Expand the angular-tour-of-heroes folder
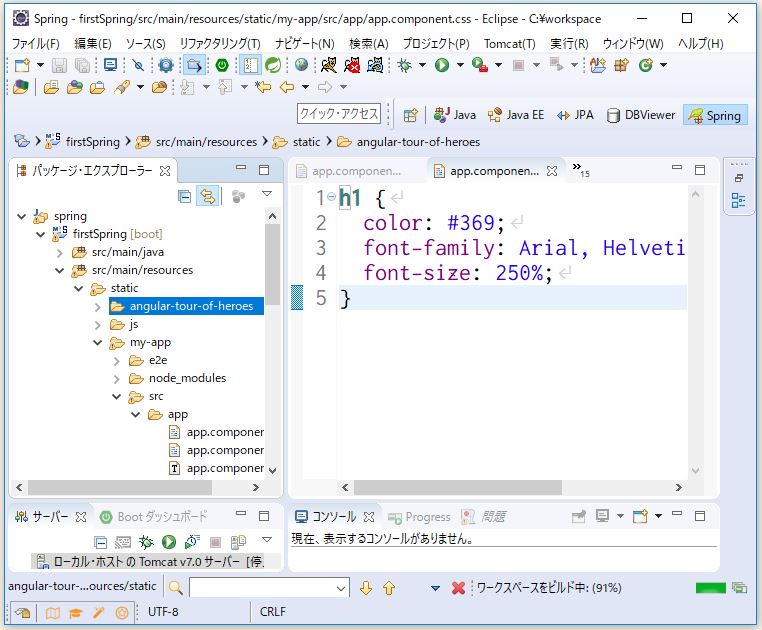 click(x=97, y=307)
